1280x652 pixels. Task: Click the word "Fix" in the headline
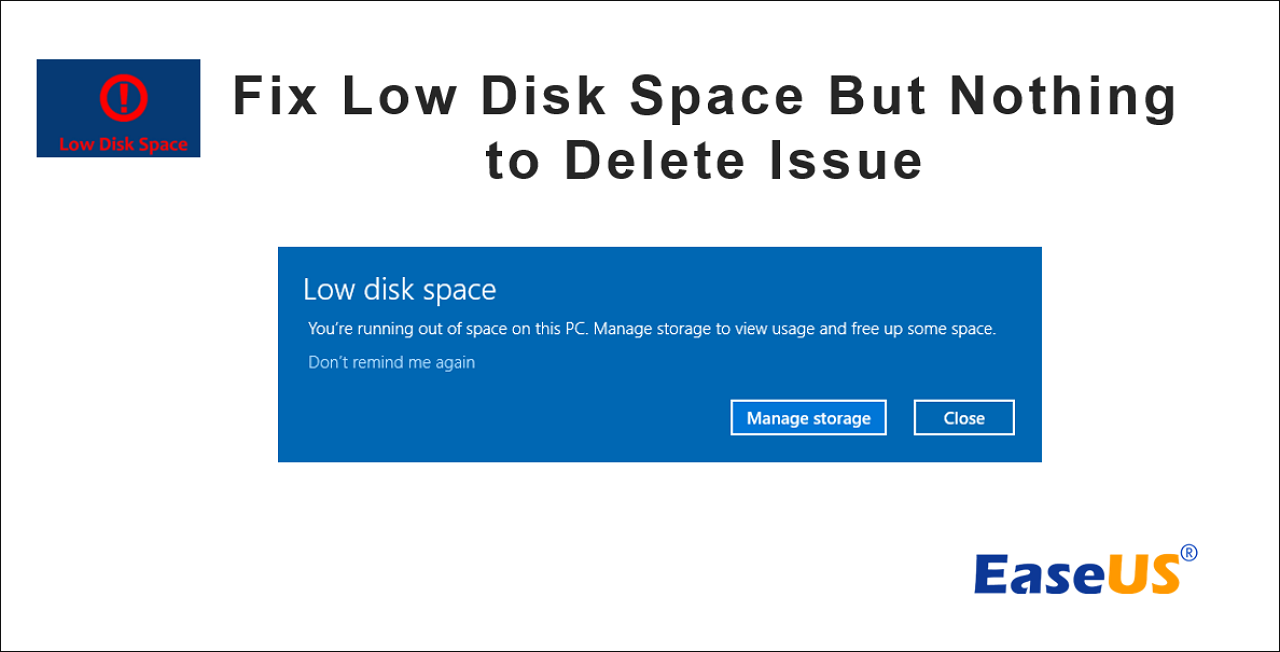click(276, 98)
